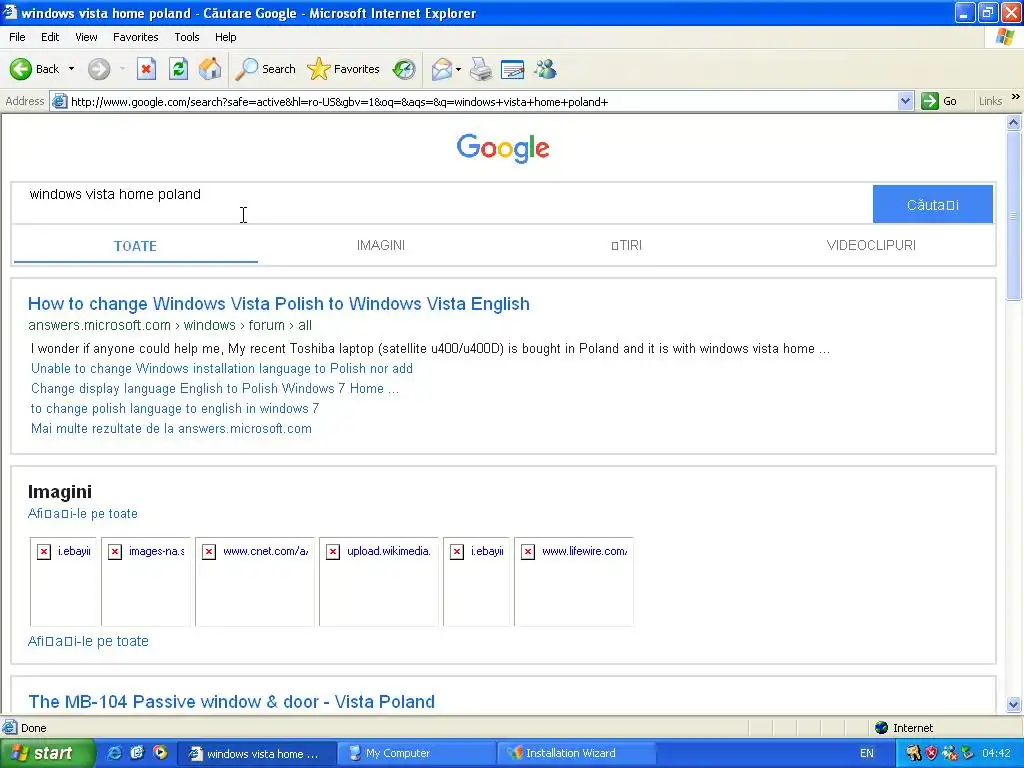Image resolution: width=1024 pixels, height=768 pixels.
Task: Click the Google search query box
Action: click(442, 204)
